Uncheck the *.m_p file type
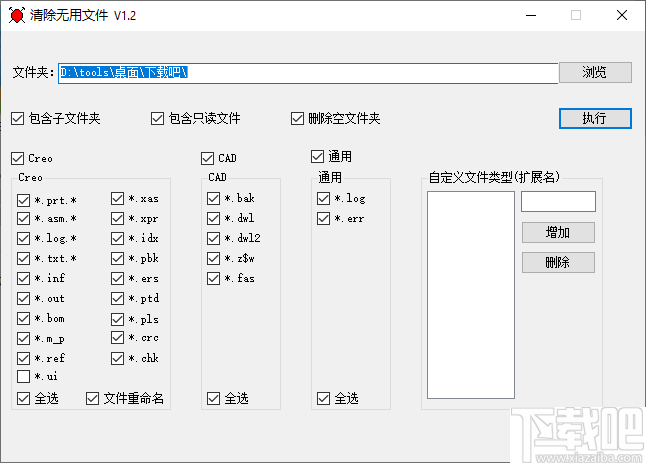646x463 pixels. (23, 339)
